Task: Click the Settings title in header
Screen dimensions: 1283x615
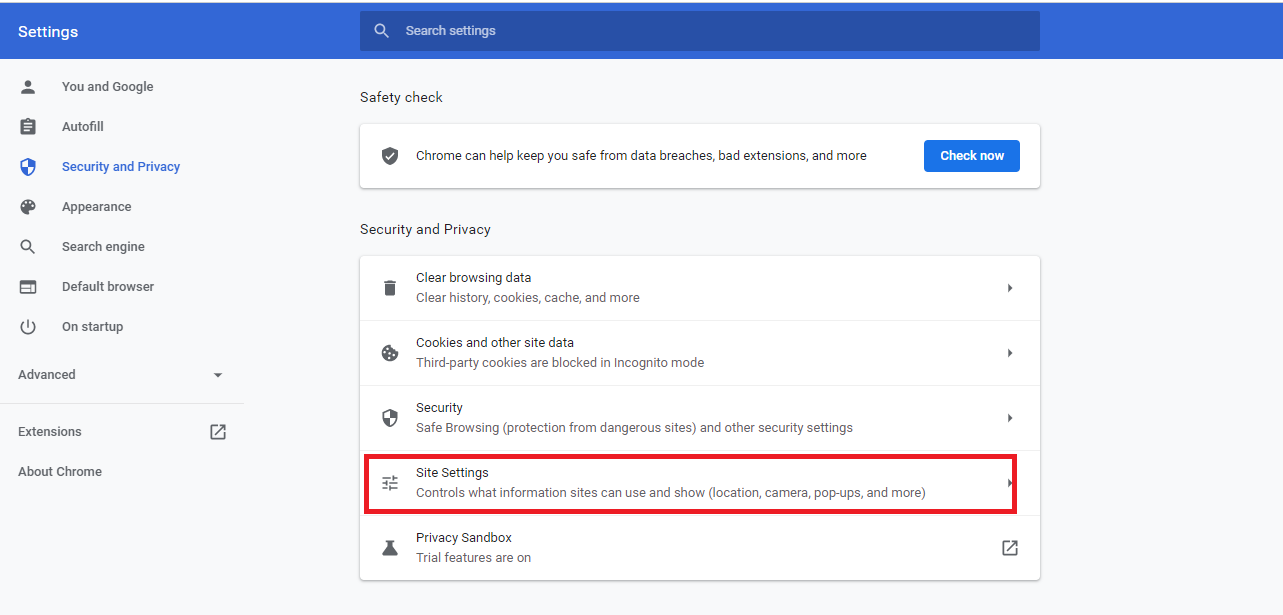Action: pyautogui.click(x=48, y=32)
